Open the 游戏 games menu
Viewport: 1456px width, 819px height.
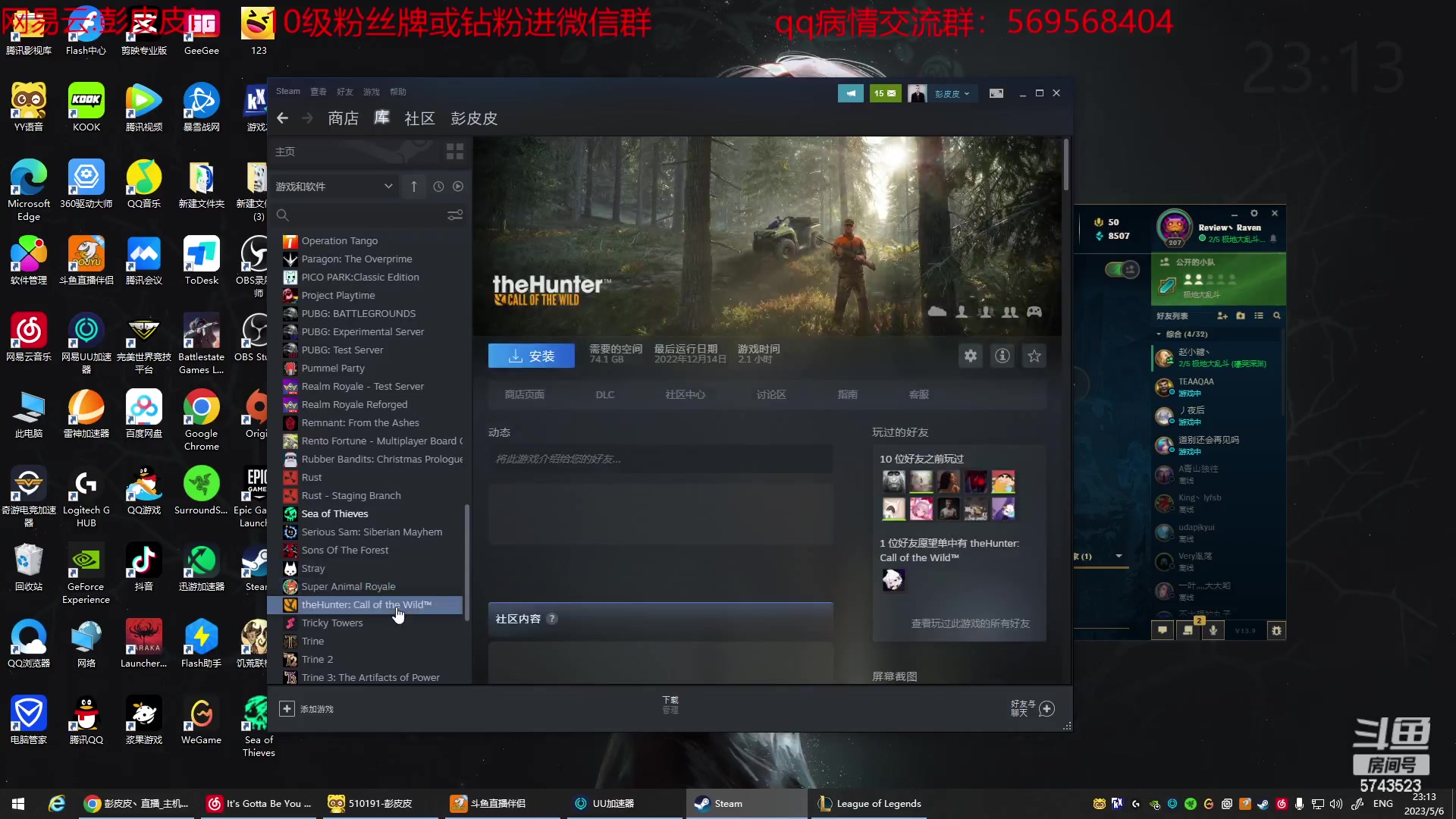[x=372, y=92]
